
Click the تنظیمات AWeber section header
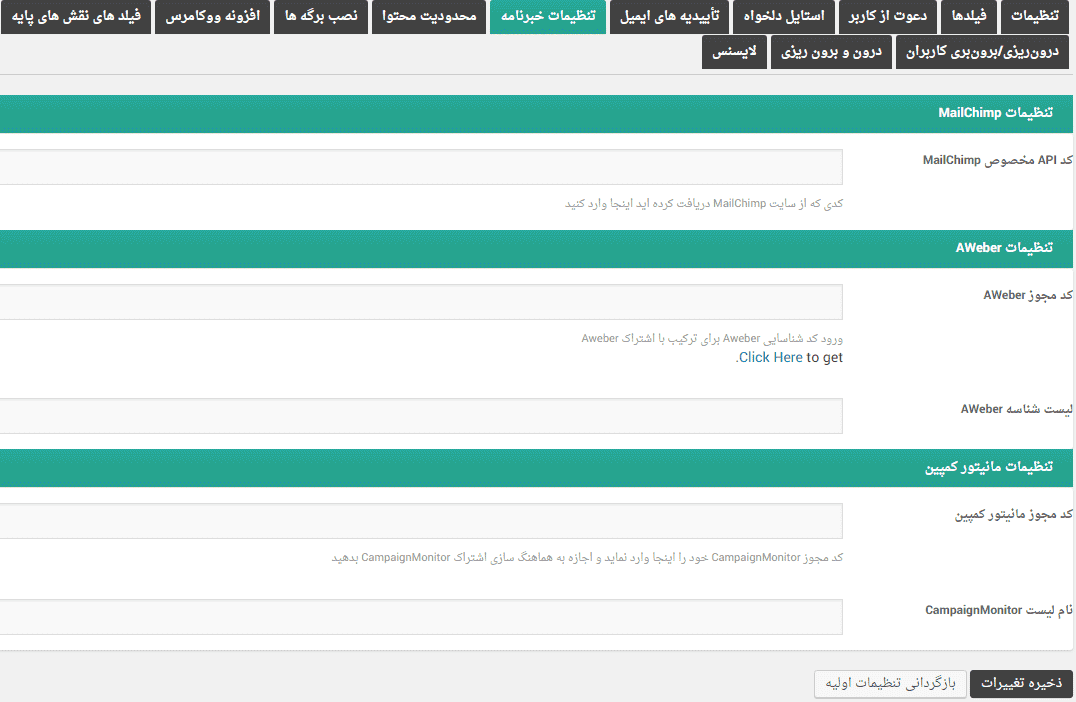click(x=537, y=249)
